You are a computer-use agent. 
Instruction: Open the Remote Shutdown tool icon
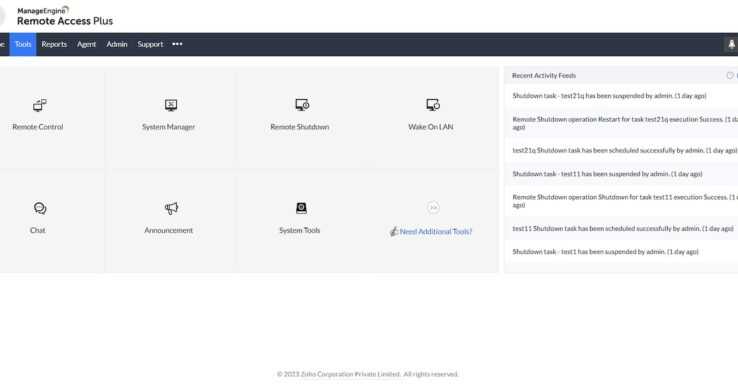[302, 105]
